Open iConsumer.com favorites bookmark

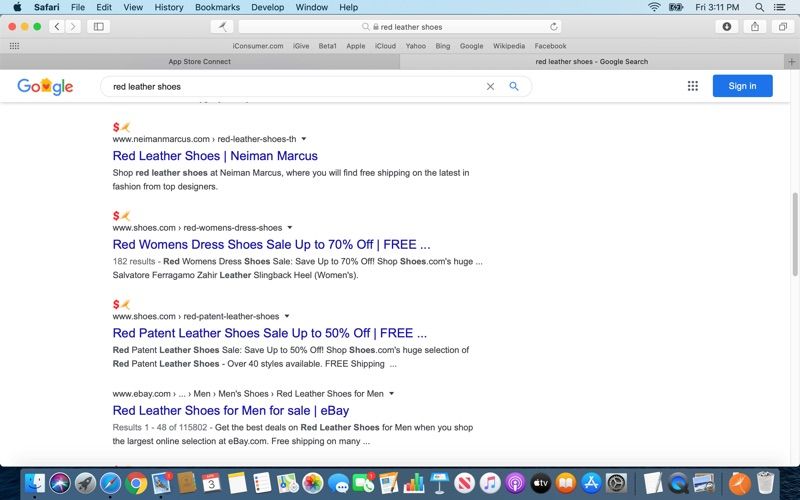click(x=258, y=46)
